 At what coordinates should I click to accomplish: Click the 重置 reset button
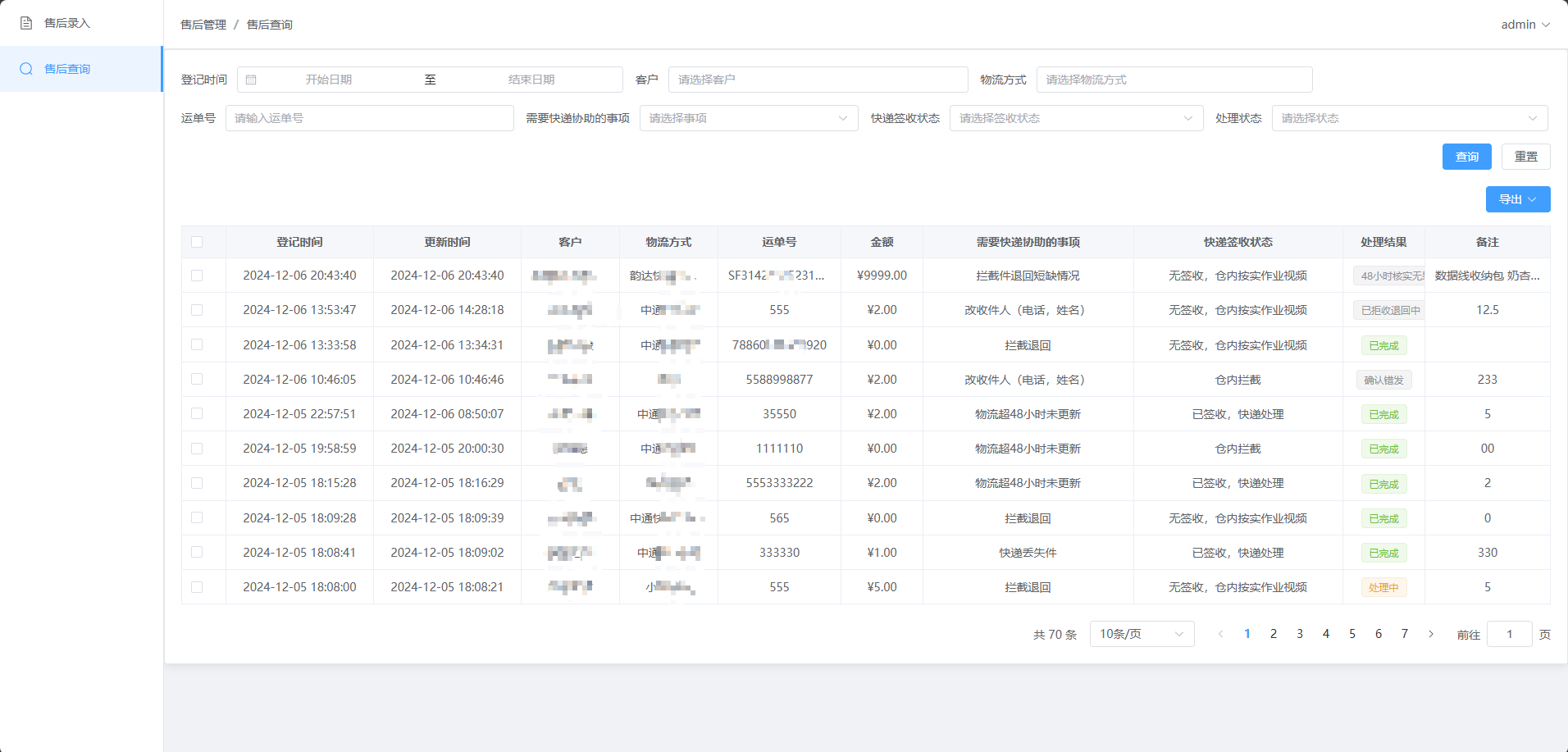coord(1525,157)
